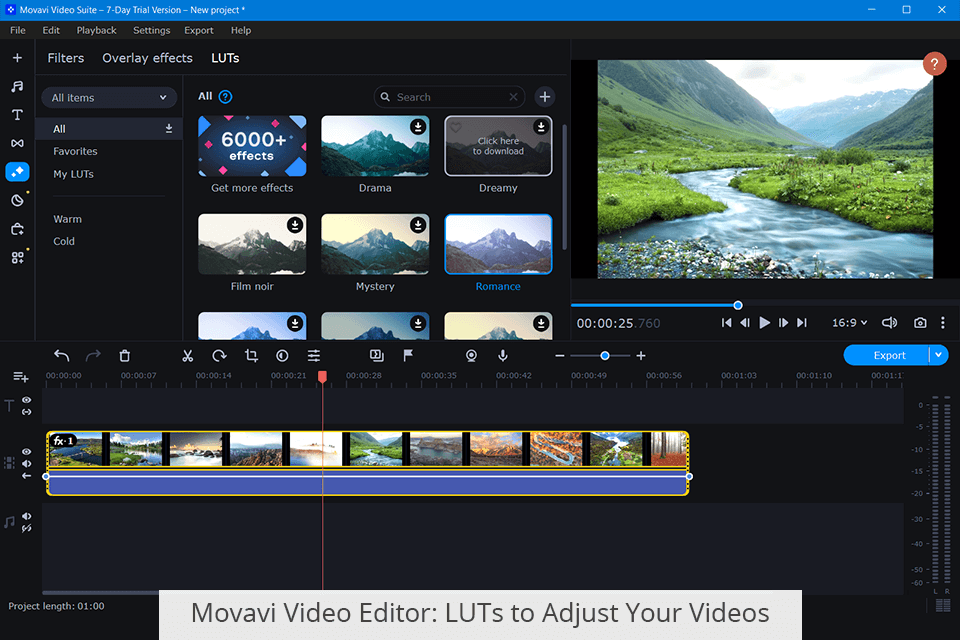Open the Edit menu
Screen dimensions: 960x640
point(51,30)
